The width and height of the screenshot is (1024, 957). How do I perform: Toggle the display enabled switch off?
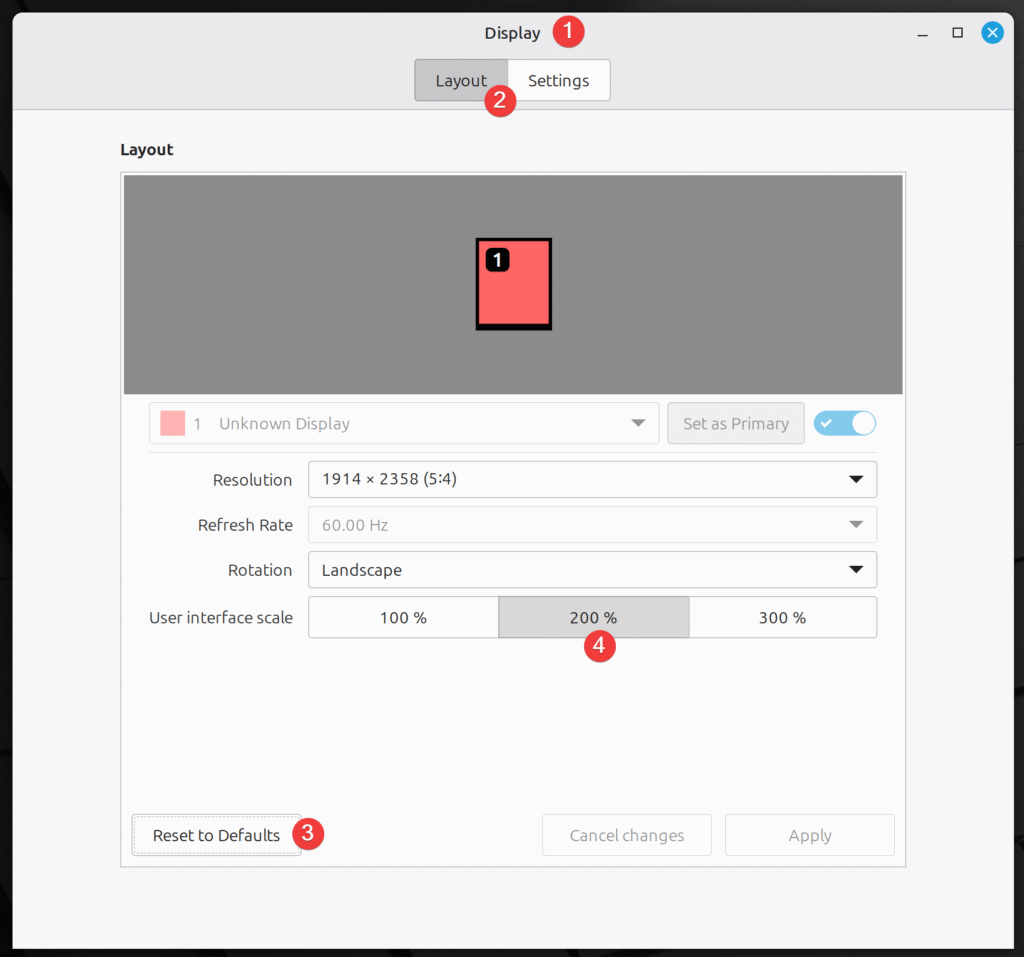(x=845, y=423)
